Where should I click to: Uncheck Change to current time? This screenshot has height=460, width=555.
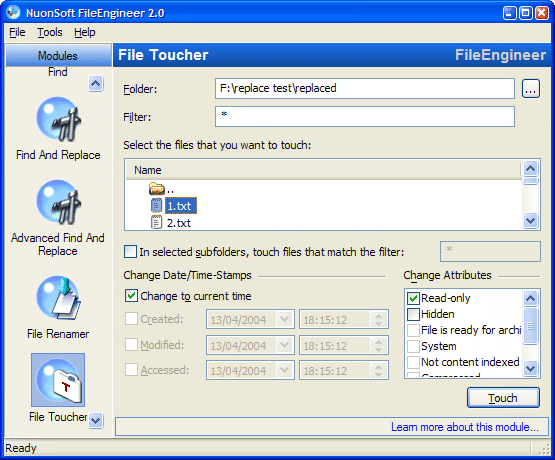[131, 296]
